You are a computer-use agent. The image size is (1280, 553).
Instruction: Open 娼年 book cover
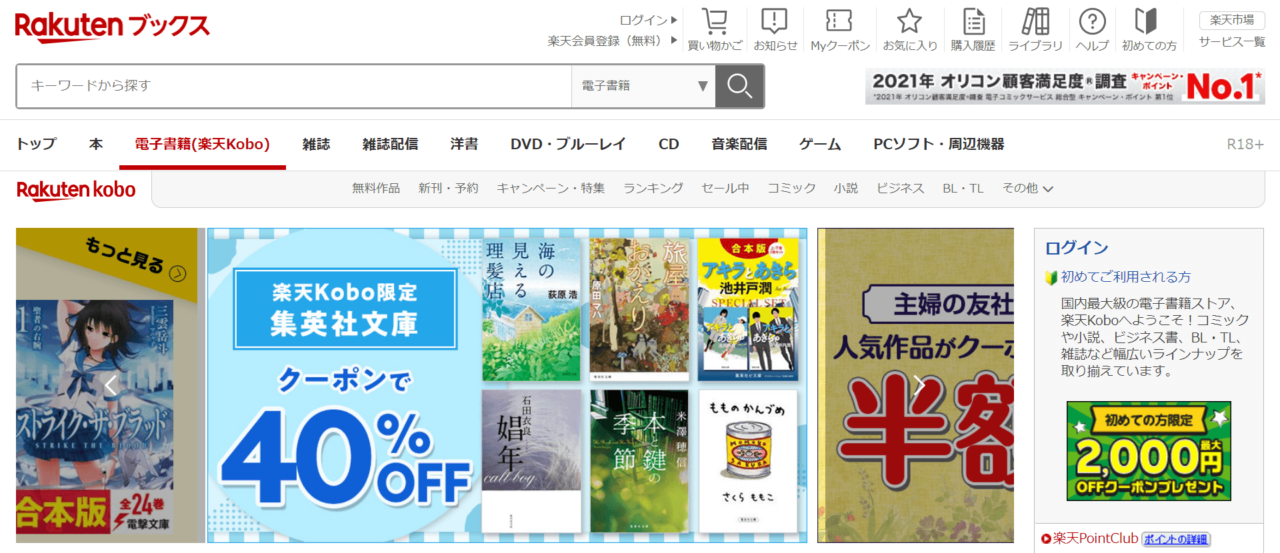531,461
